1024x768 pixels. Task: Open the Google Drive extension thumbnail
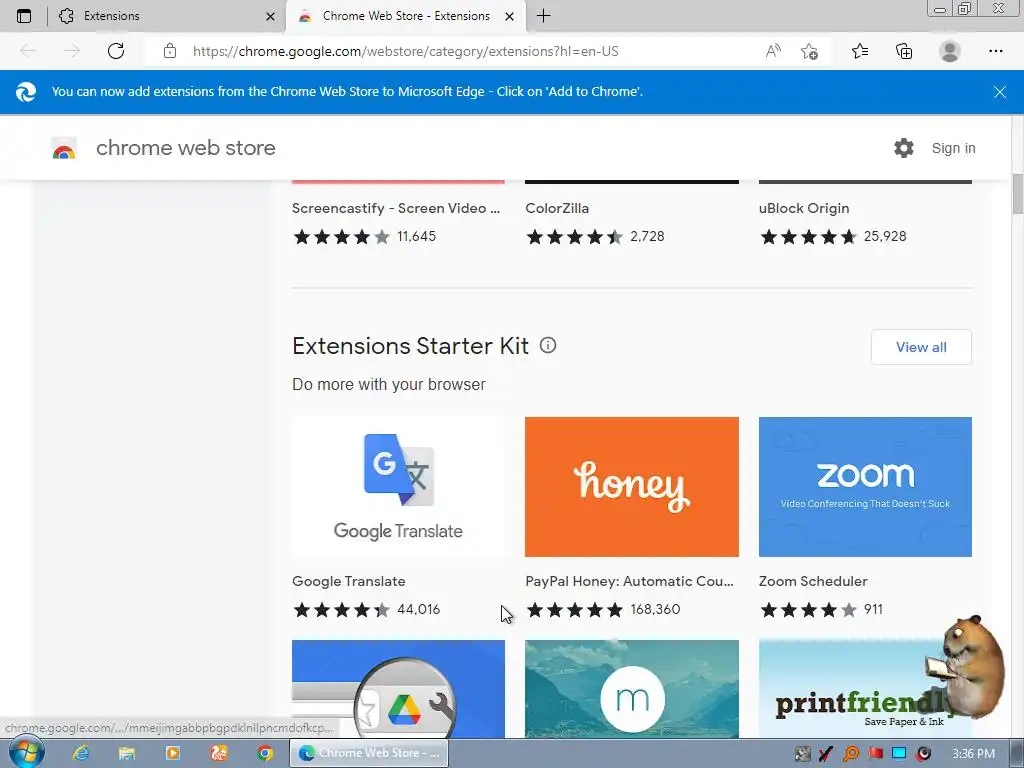coord(398,689)
